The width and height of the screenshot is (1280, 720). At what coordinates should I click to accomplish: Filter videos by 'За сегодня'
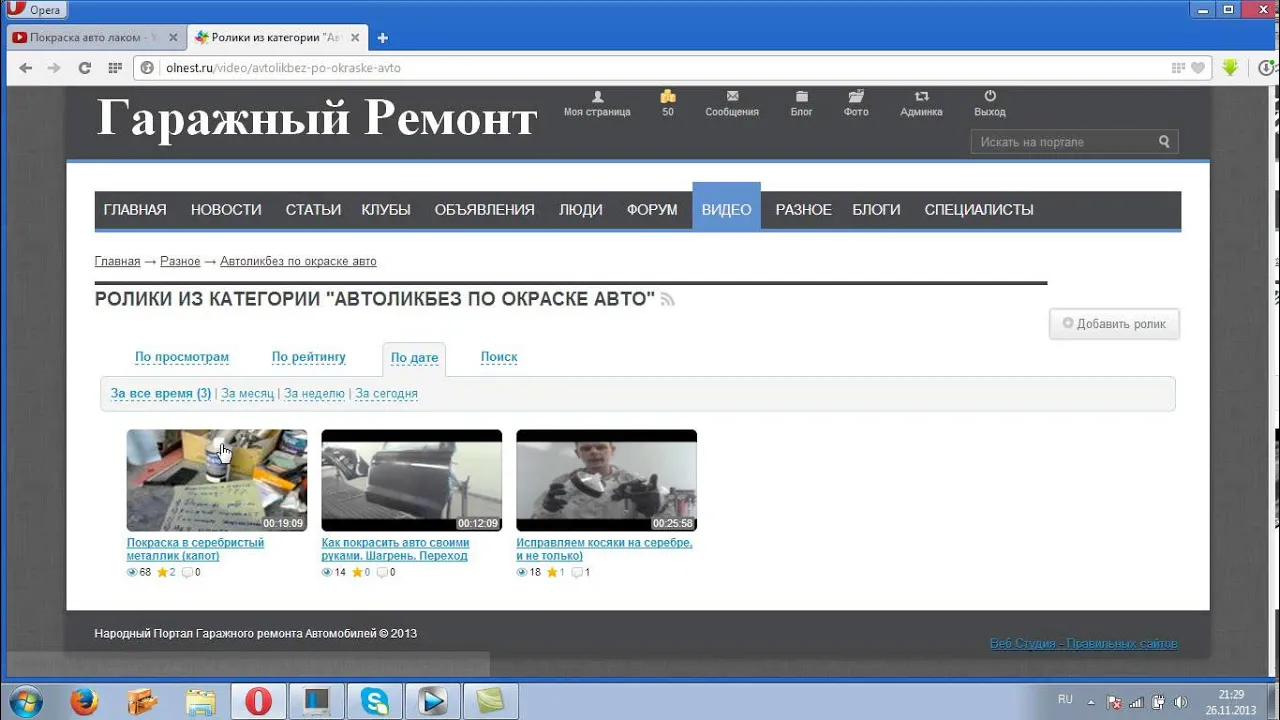tap(386, 394)
